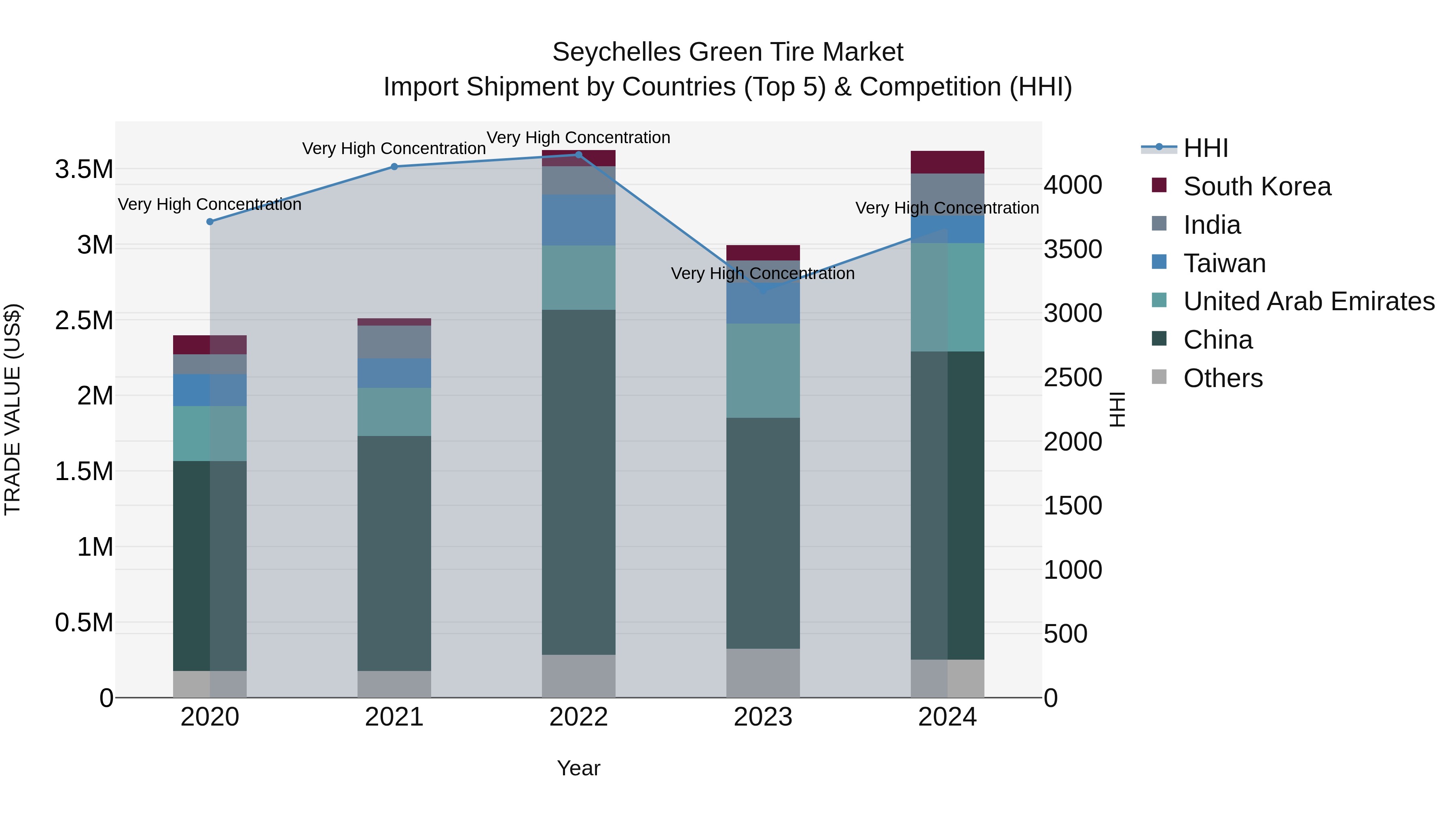Click the Taiwan blue legend swatch
1456x819 pixels.
[x=1159, y=262]
